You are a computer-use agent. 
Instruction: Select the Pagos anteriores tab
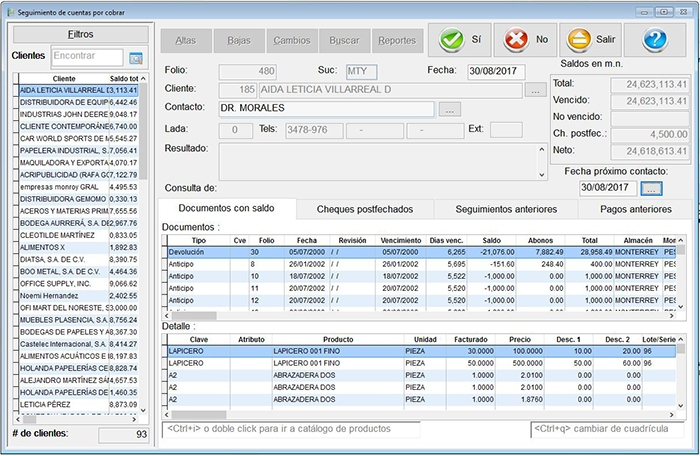(x=636, y=209)
